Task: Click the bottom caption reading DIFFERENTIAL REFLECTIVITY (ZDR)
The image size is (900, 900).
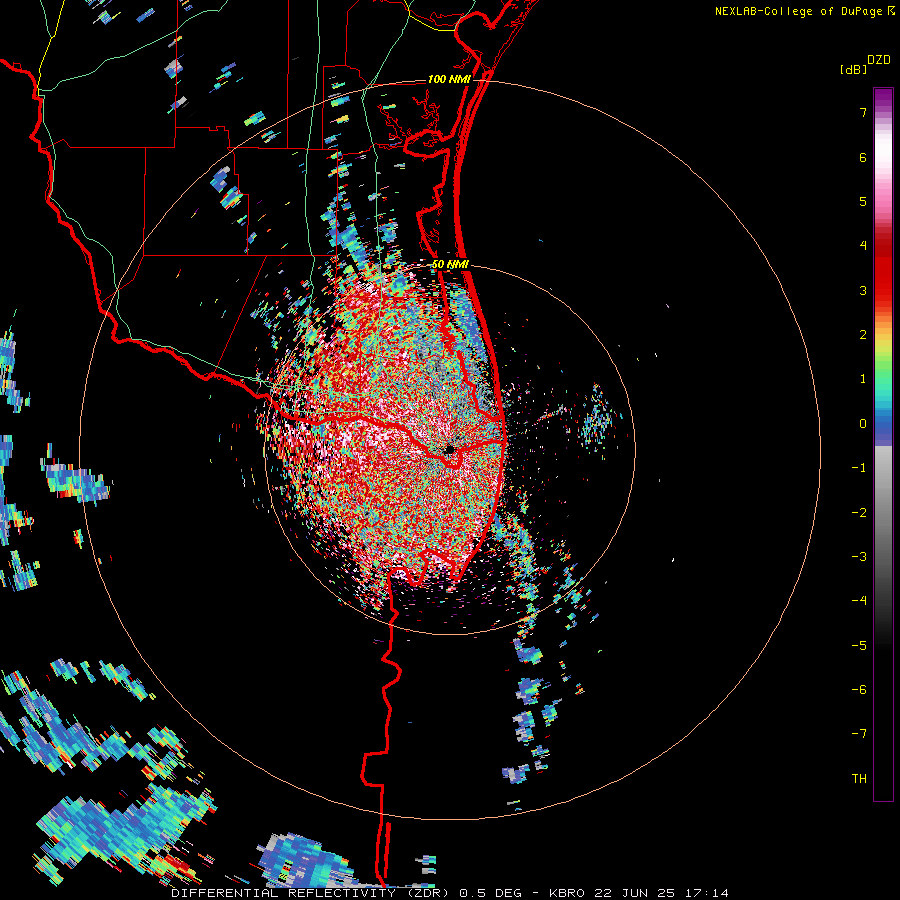Action: tap(312, 893)
